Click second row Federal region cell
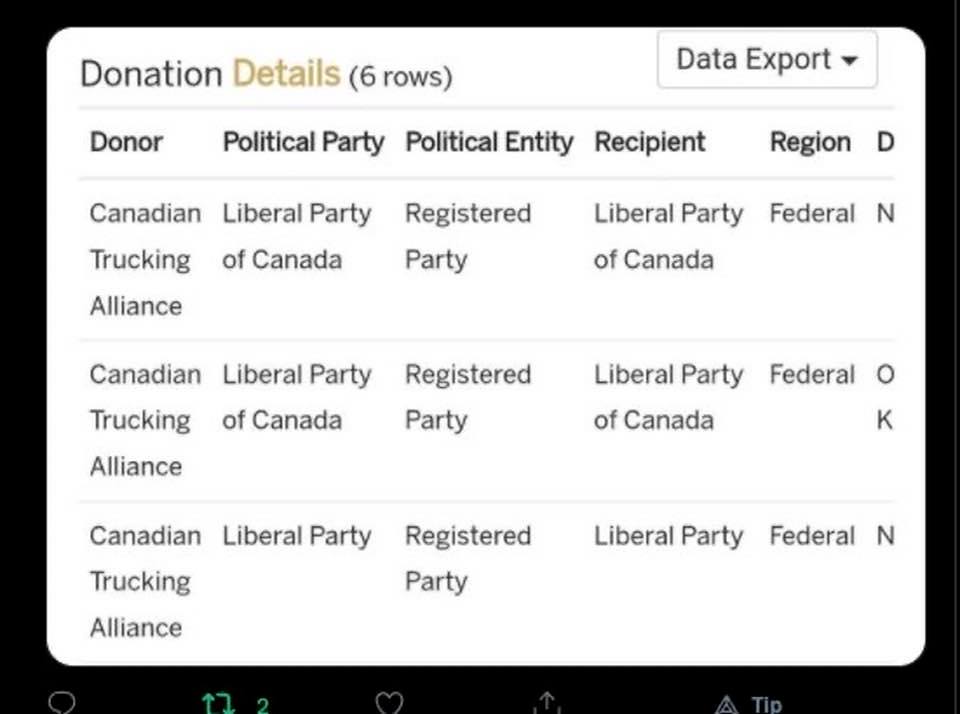Viewport: 960px width, 714px height. click(x=812, y=375)
